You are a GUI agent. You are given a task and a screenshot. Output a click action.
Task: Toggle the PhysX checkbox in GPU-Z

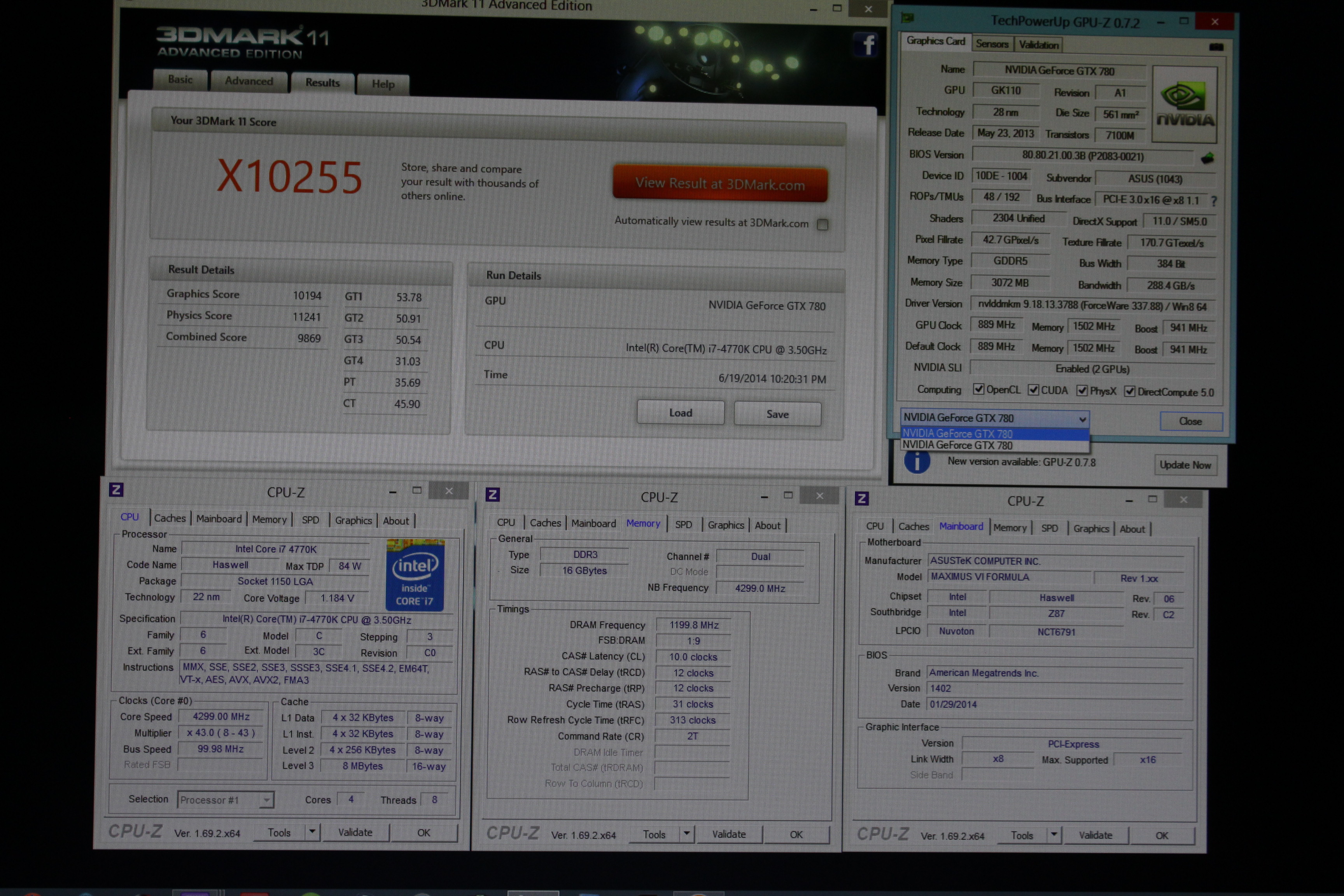tap(1082, 390)
